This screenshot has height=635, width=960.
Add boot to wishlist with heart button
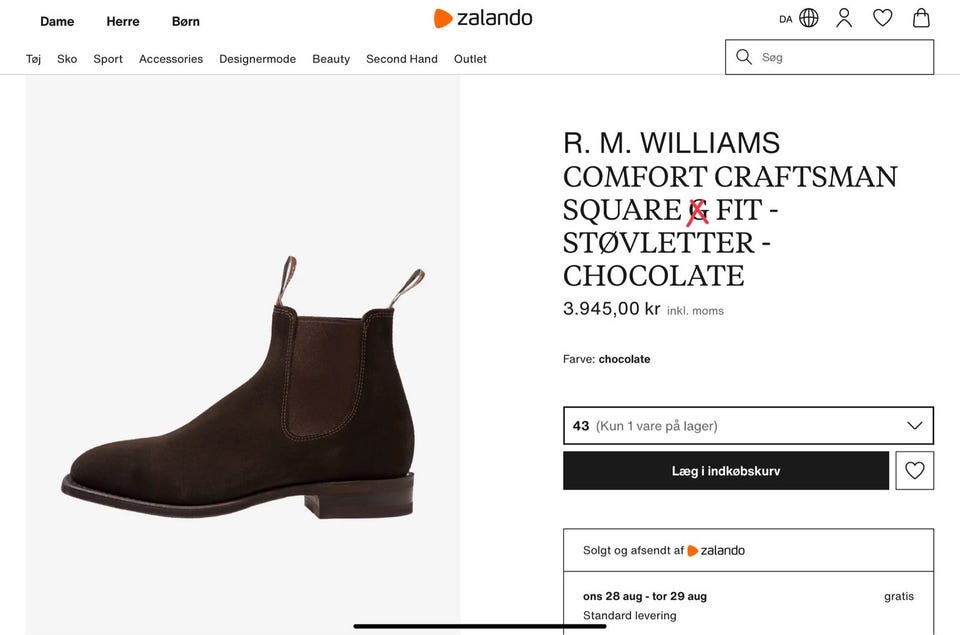pos(914,471)
